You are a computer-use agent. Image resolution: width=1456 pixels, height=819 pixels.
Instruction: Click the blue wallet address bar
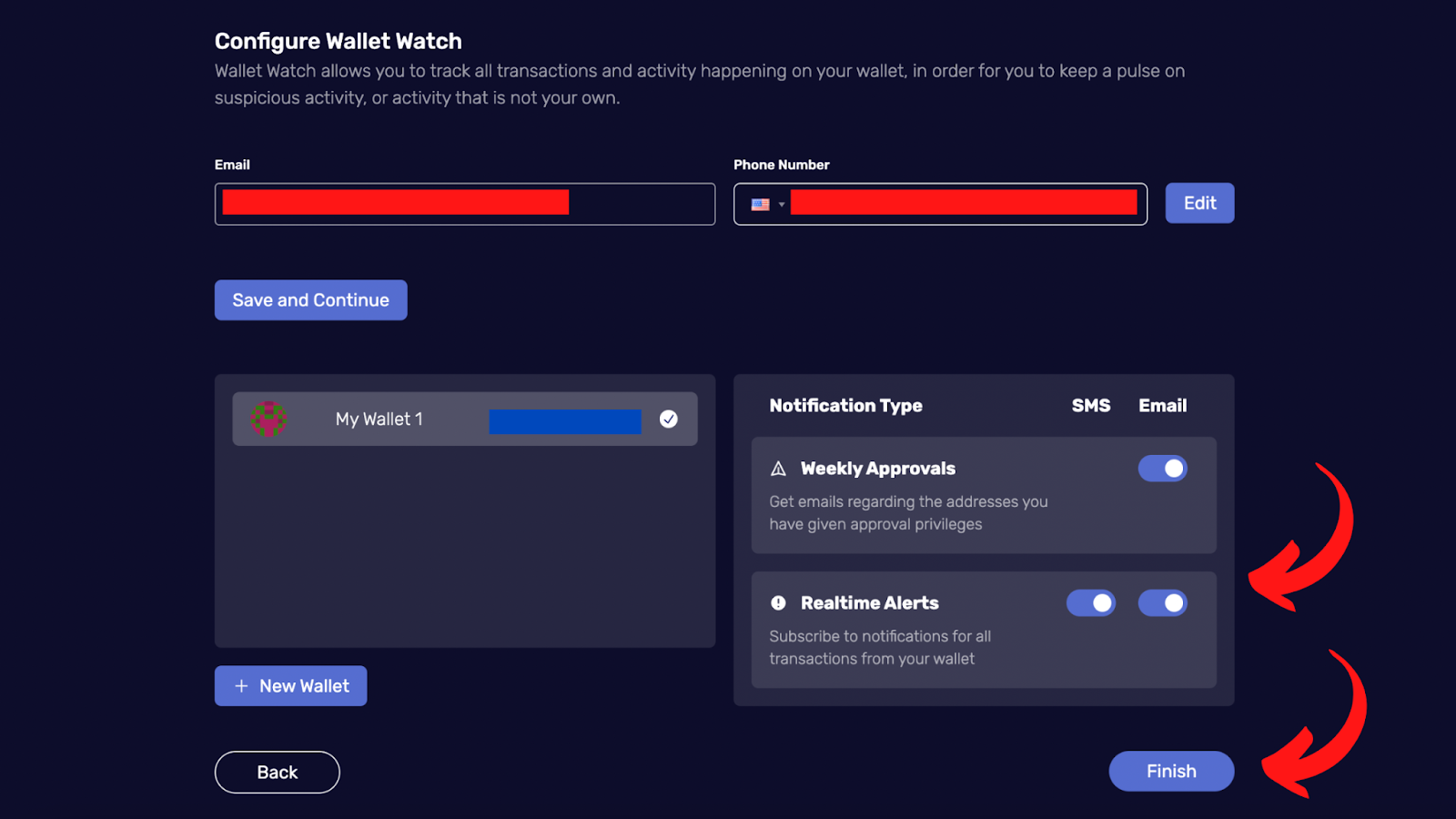pyautogui.click(x=565, y=421)
